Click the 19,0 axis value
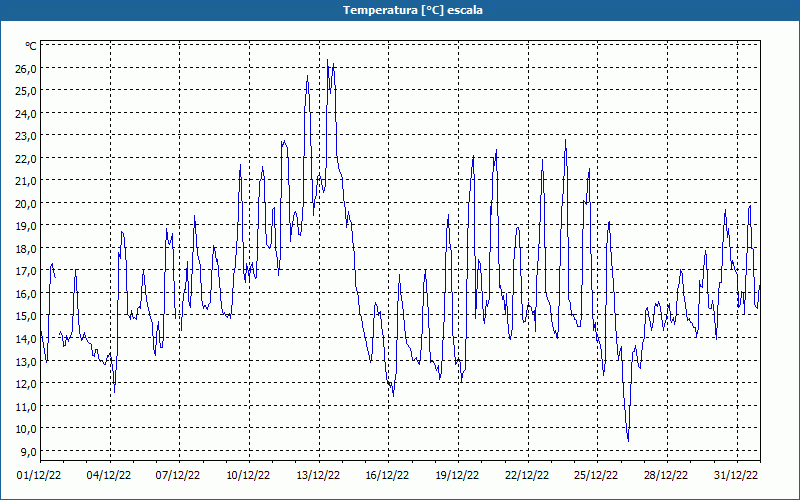 coord(26,226)
